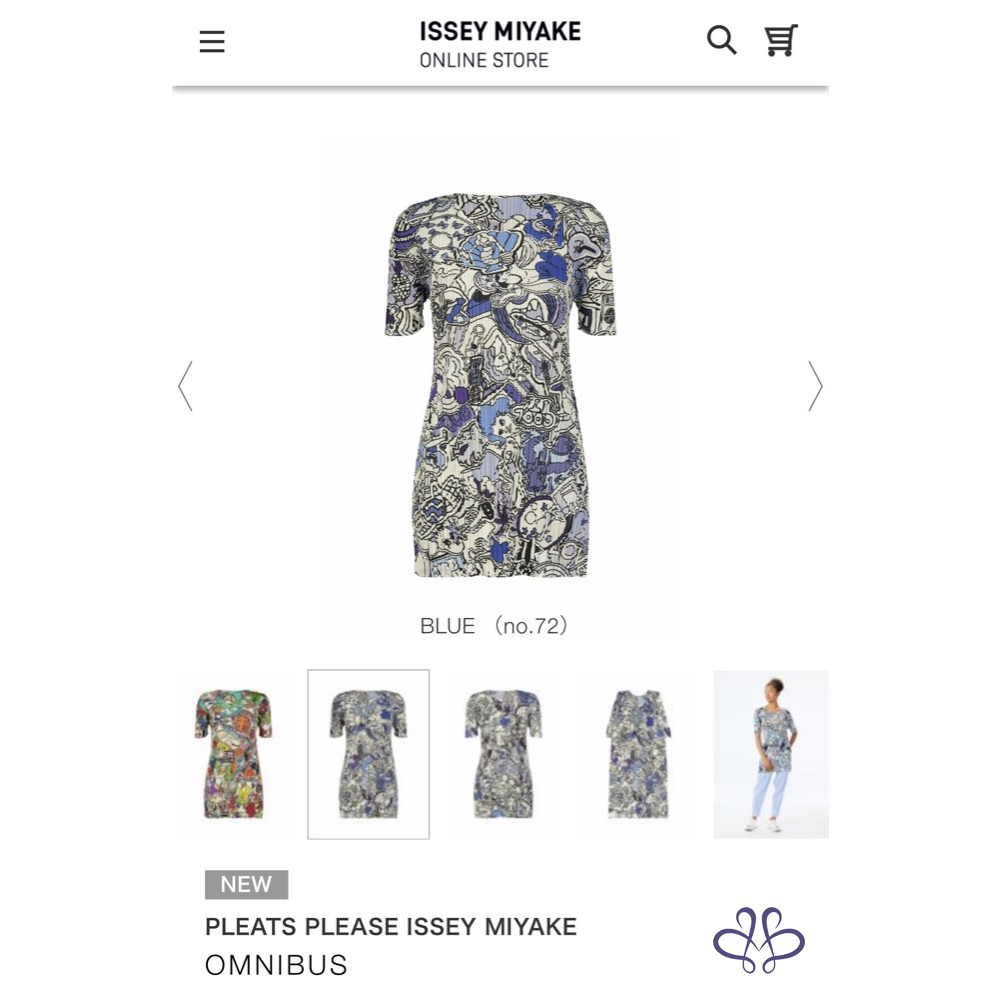Click the OMNIBUS product title
The height and width of the screenshot is (1000, 1000).
(x=276, y=965)
